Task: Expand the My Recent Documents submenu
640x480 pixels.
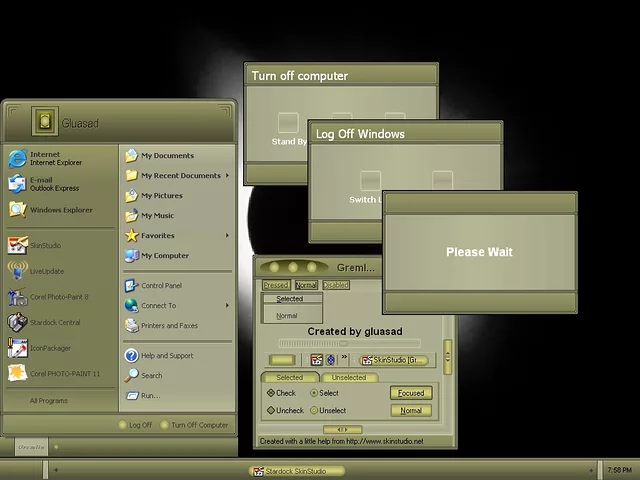Action: (x=227, y=176)
